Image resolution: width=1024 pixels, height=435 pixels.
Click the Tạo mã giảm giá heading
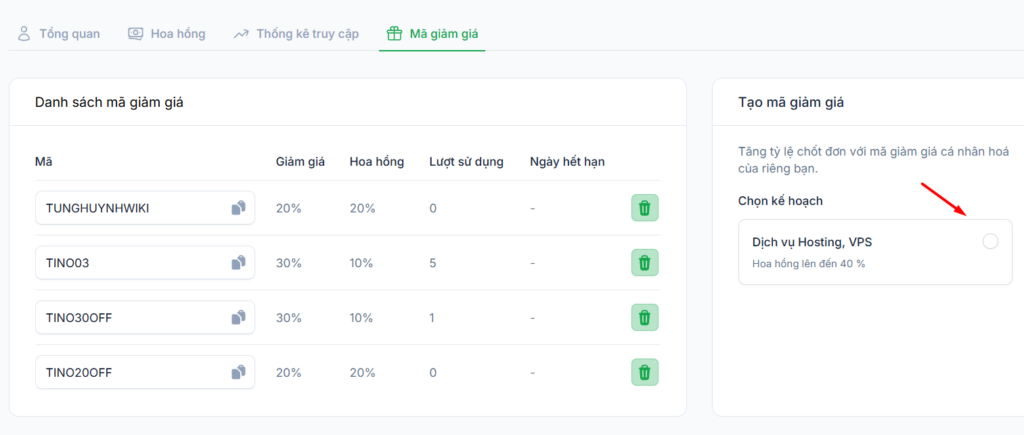pos(791,103)
